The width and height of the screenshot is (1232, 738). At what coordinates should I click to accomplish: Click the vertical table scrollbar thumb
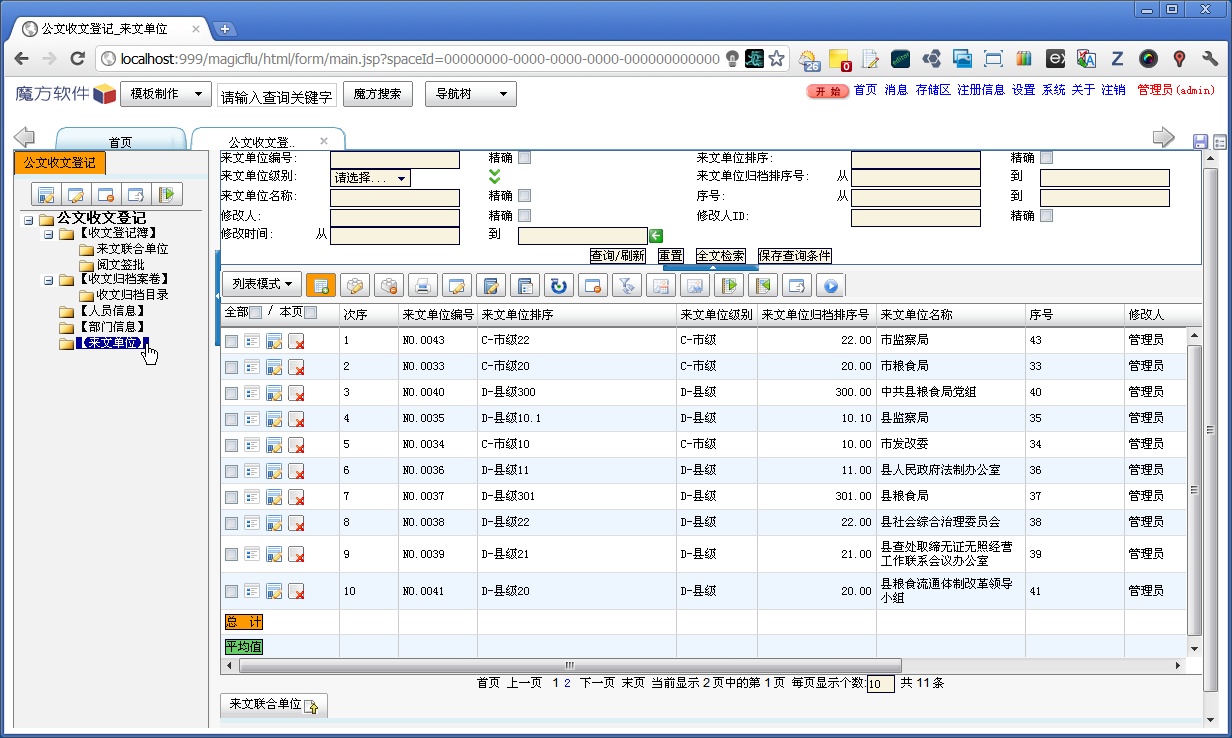coord(1195,490)
